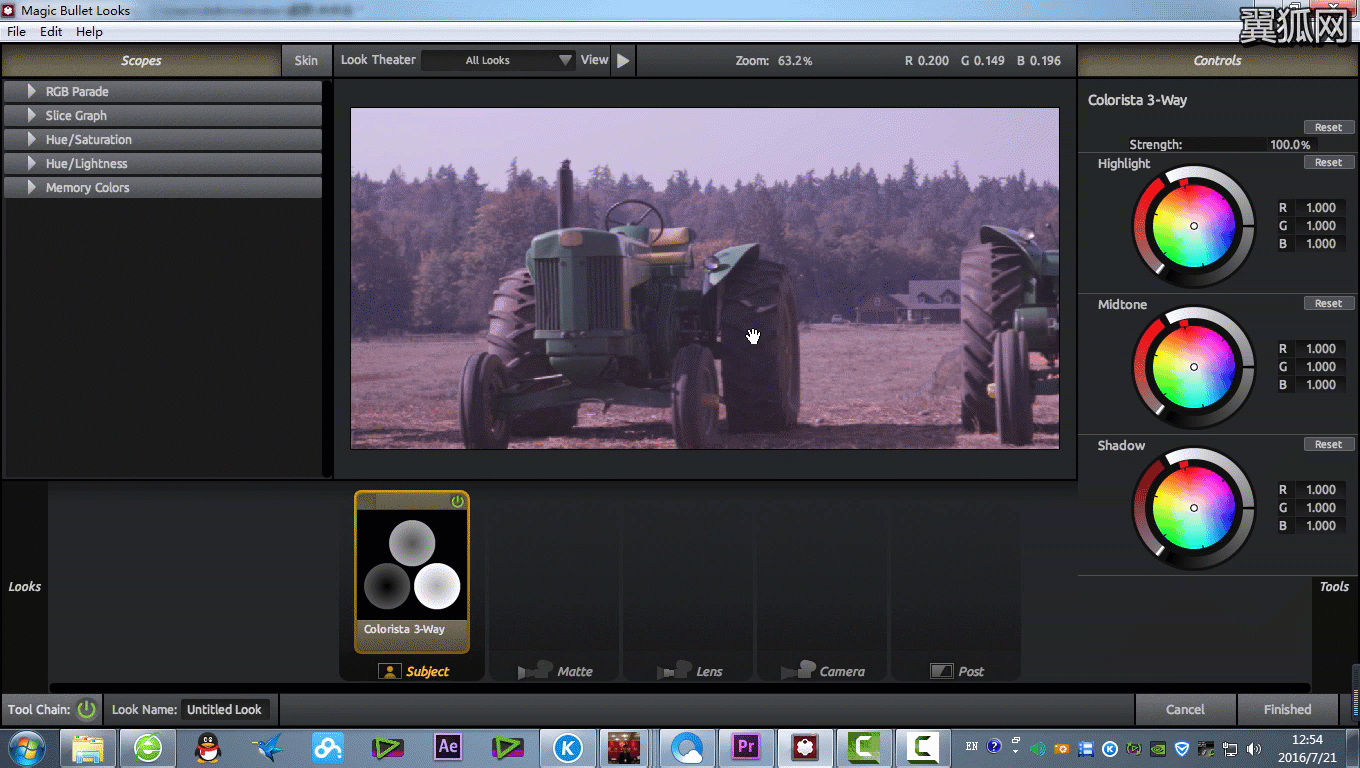Switch to the Scopes tab

(x=141, y=60)
